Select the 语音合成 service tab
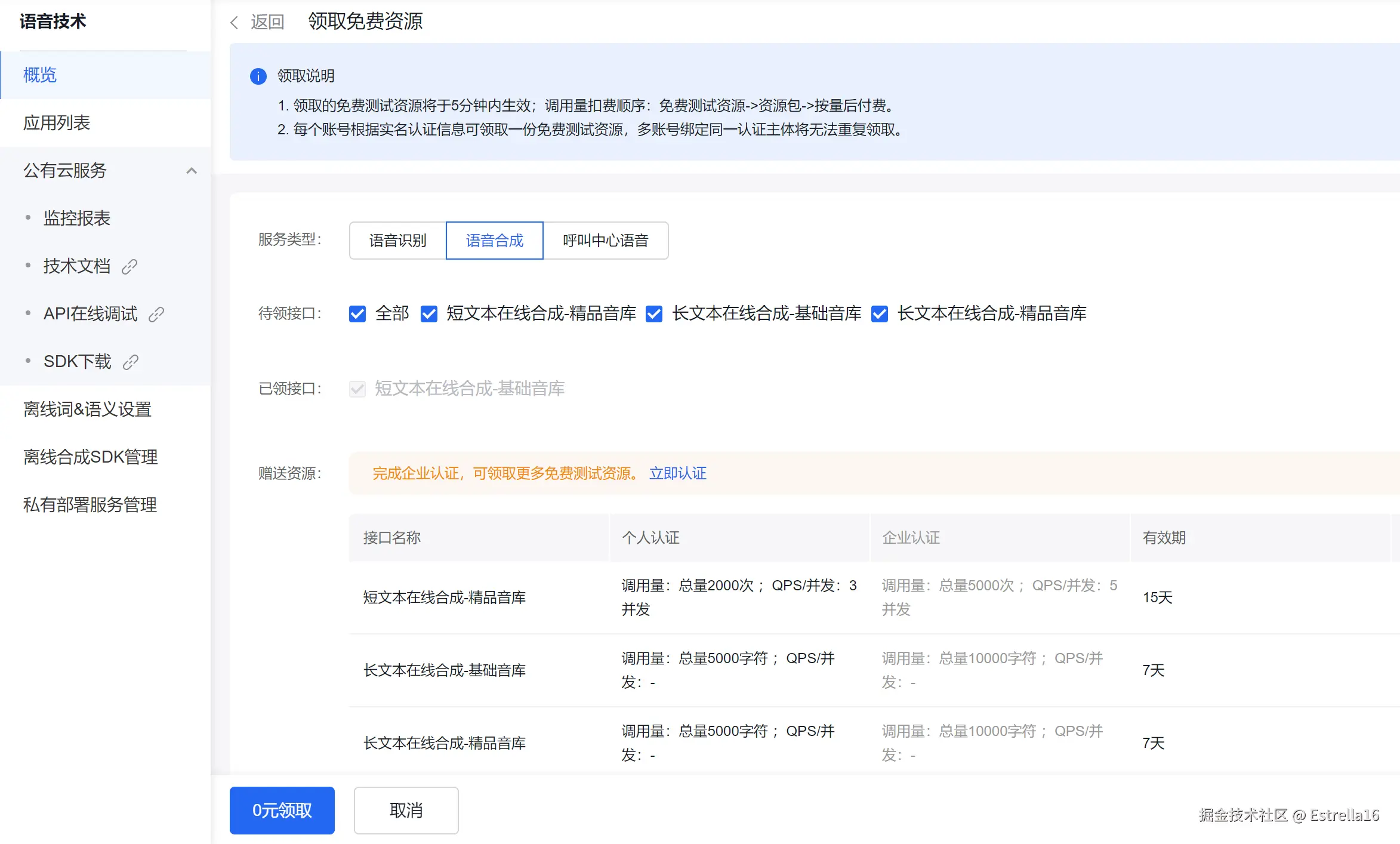 pyautogui.click(x=494, y=241)
